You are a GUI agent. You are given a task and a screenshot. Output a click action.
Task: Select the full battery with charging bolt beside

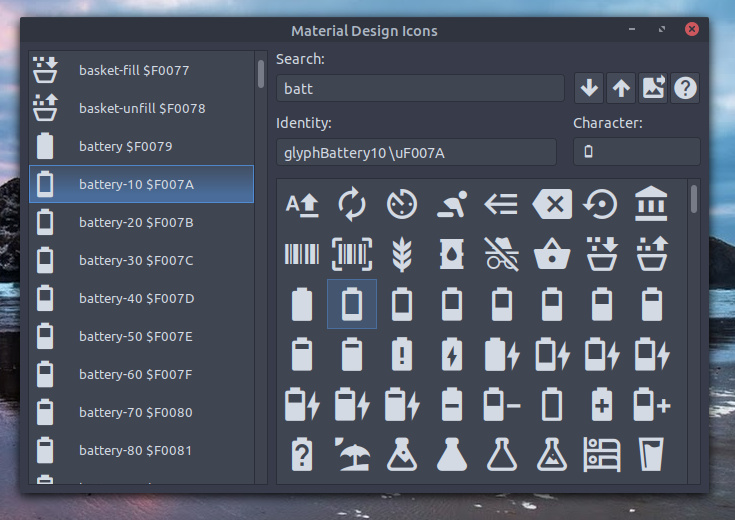(x=502, y=354)
